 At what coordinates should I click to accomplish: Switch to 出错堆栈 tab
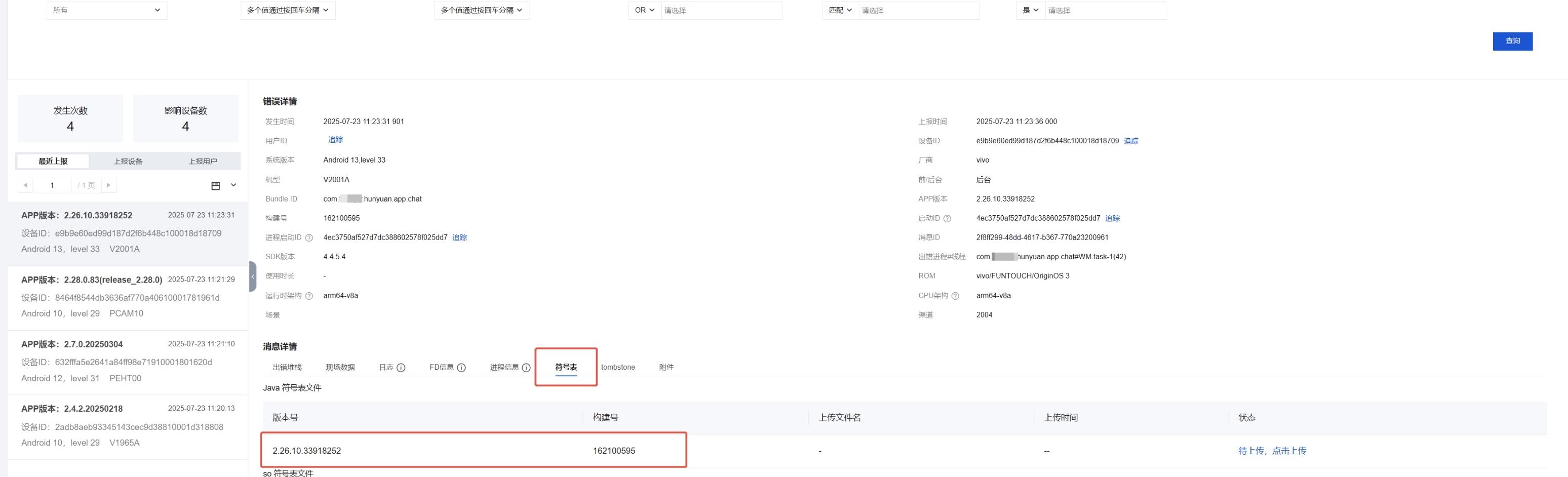(287, 368)
